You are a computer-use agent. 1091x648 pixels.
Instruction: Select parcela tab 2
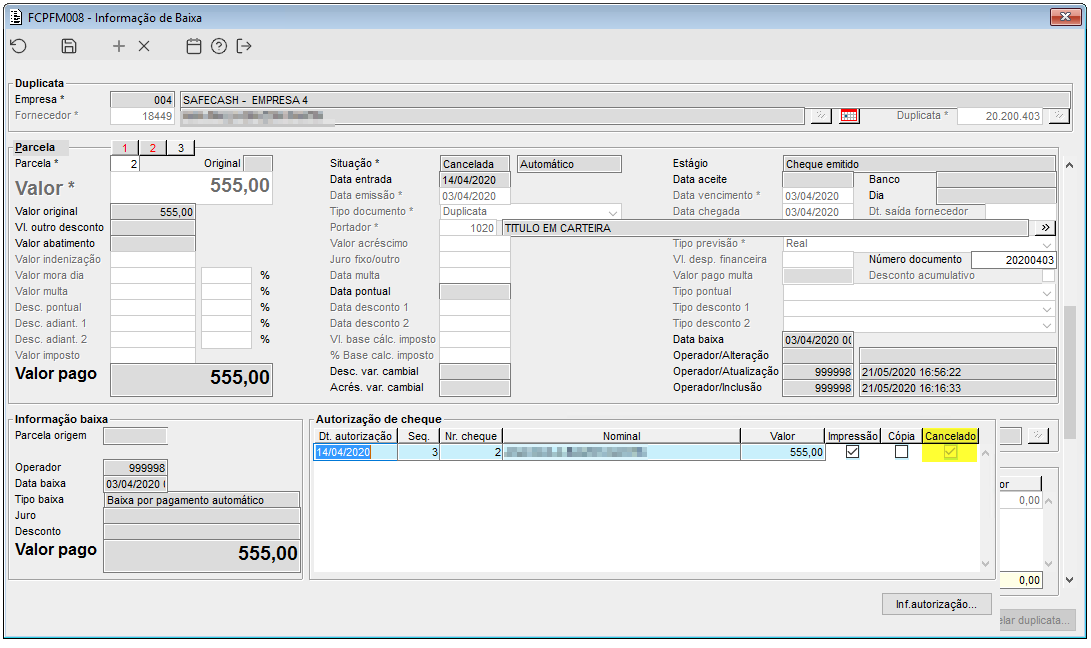point(153,148)
